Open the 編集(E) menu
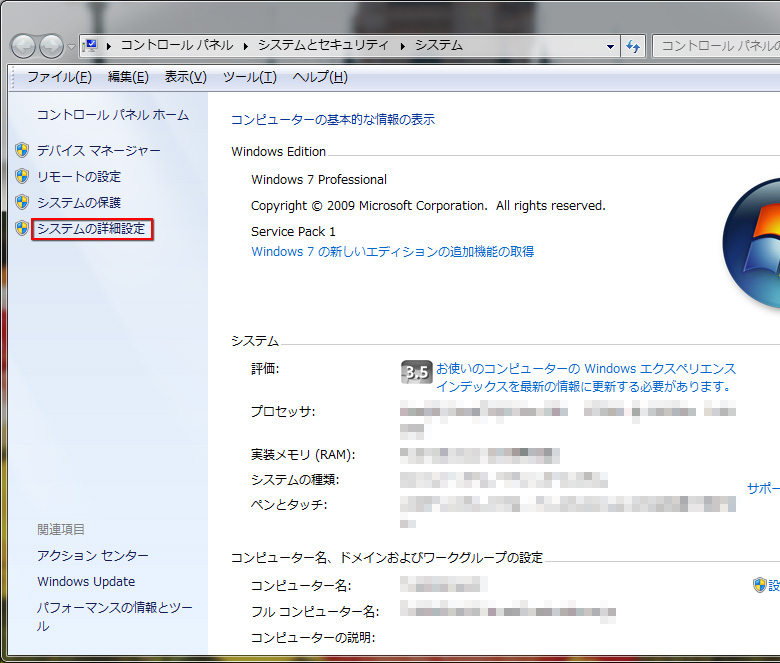Image resolution: width=780 pixels, height=663 pixels. tap(128, 77)
